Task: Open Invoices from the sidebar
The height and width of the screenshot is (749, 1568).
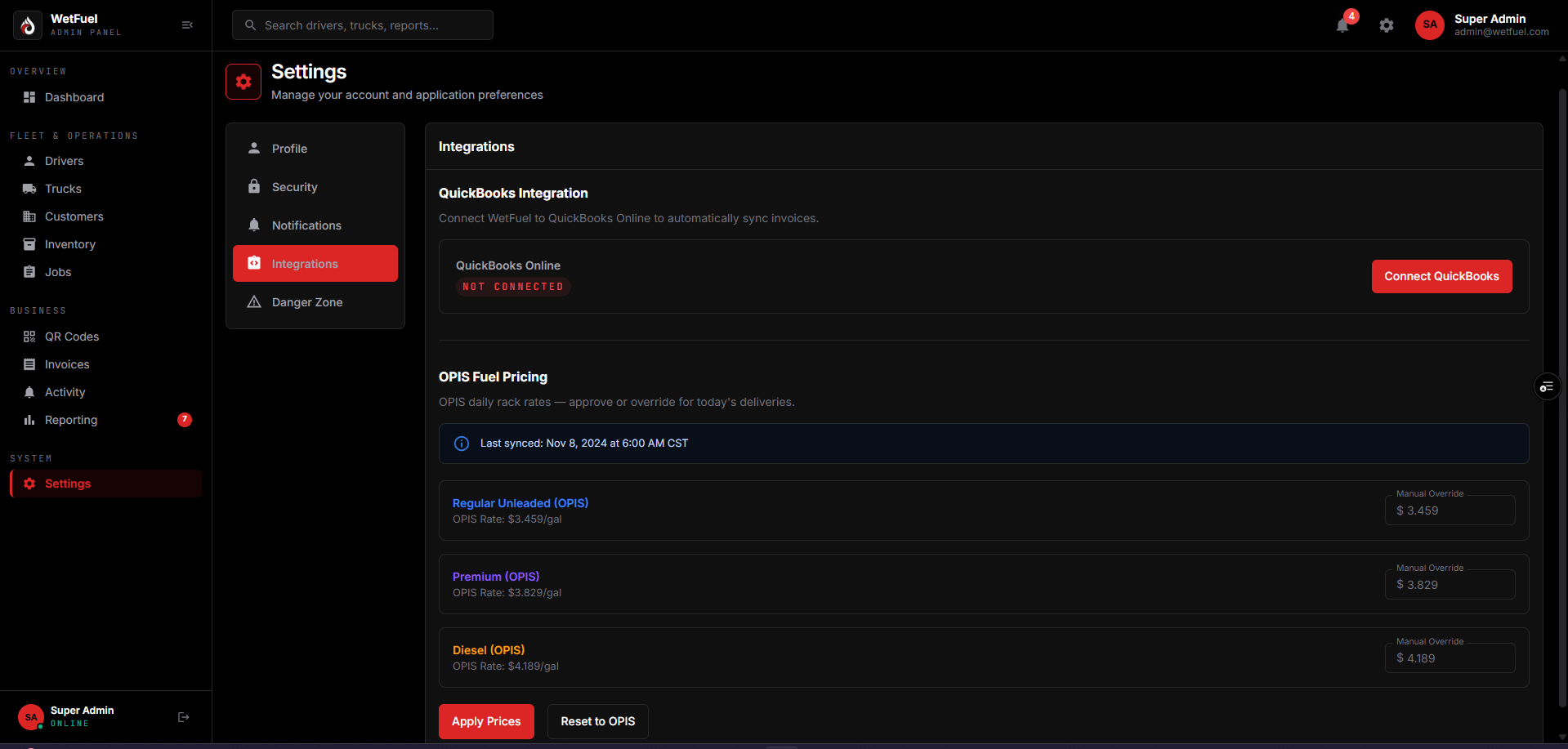Action: click(x=105, y=364)
